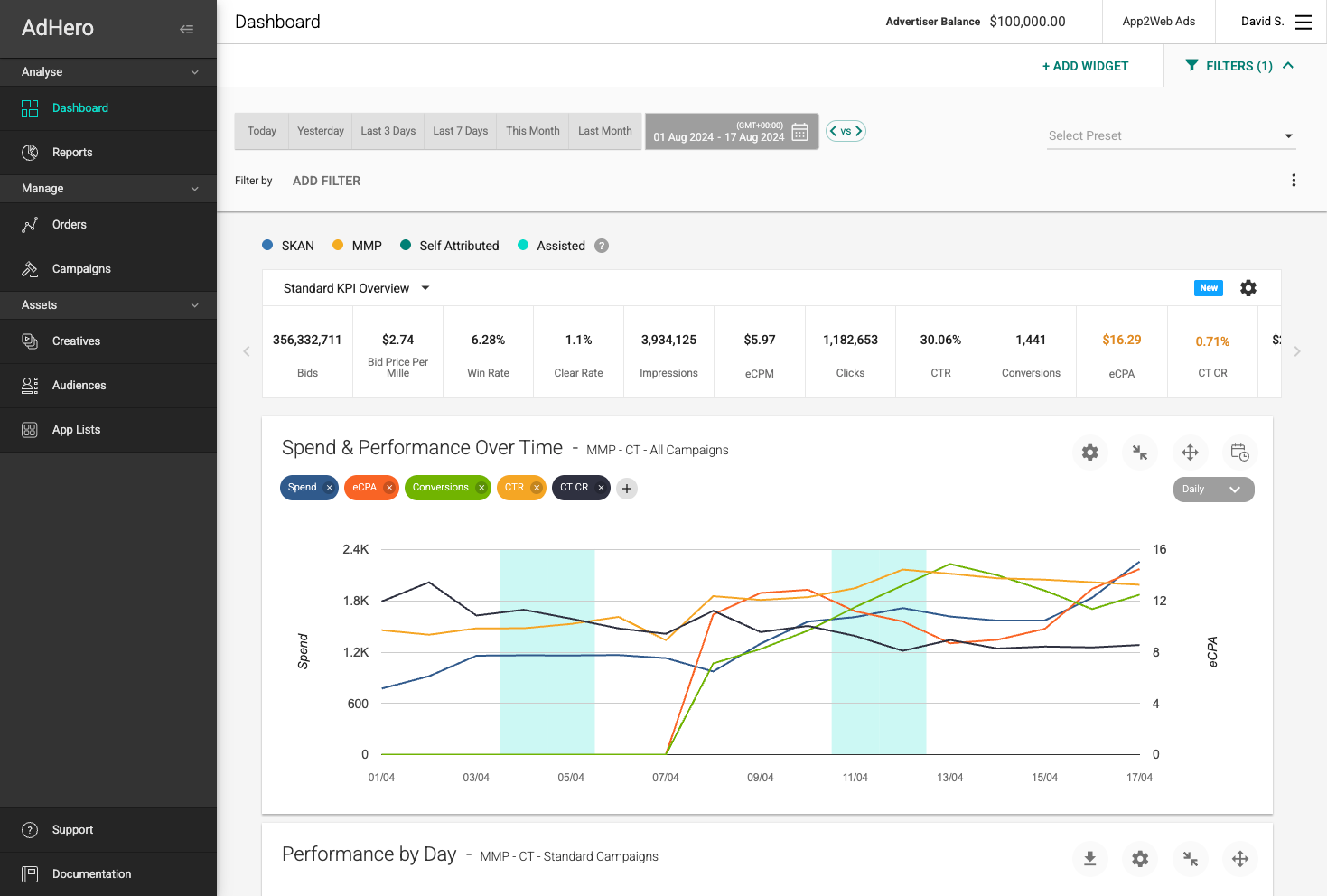
Task: Remove the Conversions metric chip
Action: tap(481, 488)
